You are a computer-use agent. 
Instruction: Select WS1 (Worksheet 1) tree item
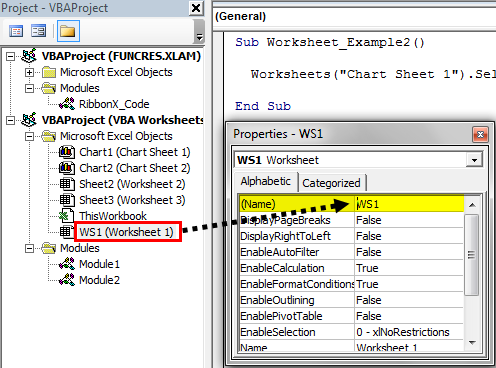126,232
